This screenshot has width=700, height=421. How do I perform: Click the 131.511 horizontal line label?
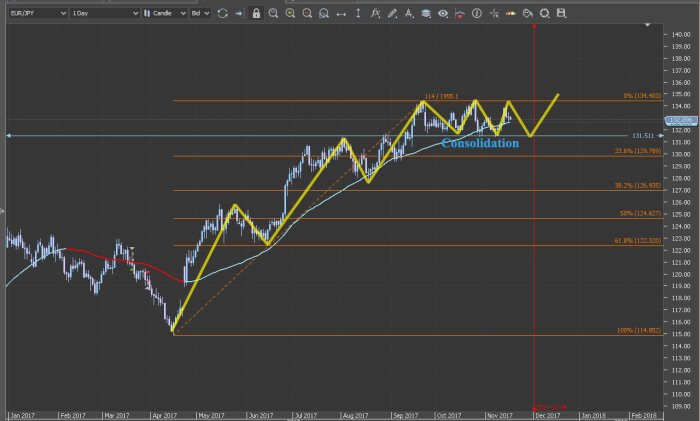click(643, 136)
